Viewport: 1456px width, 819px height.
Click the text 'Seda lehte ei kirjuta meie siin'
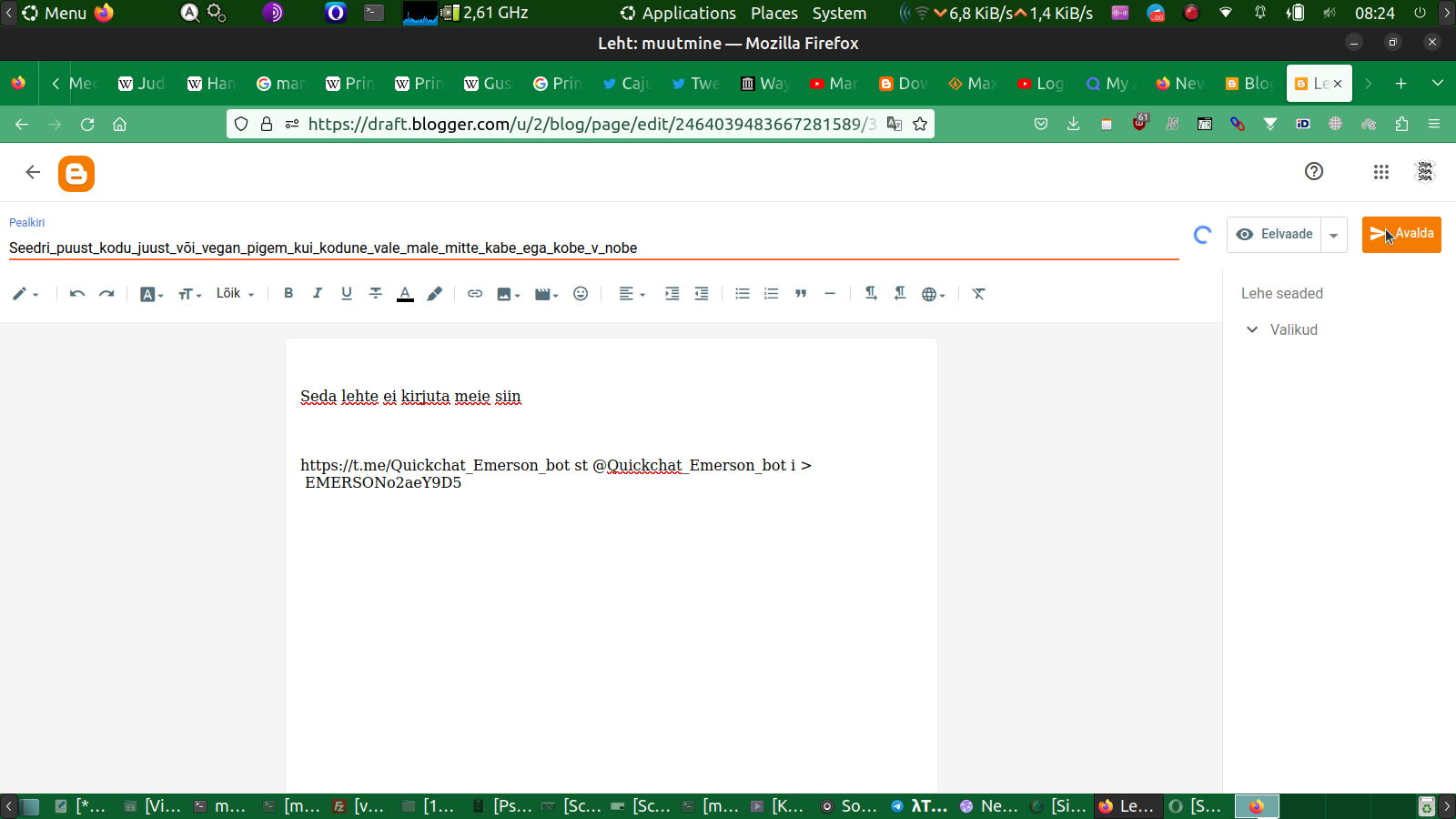410,397
